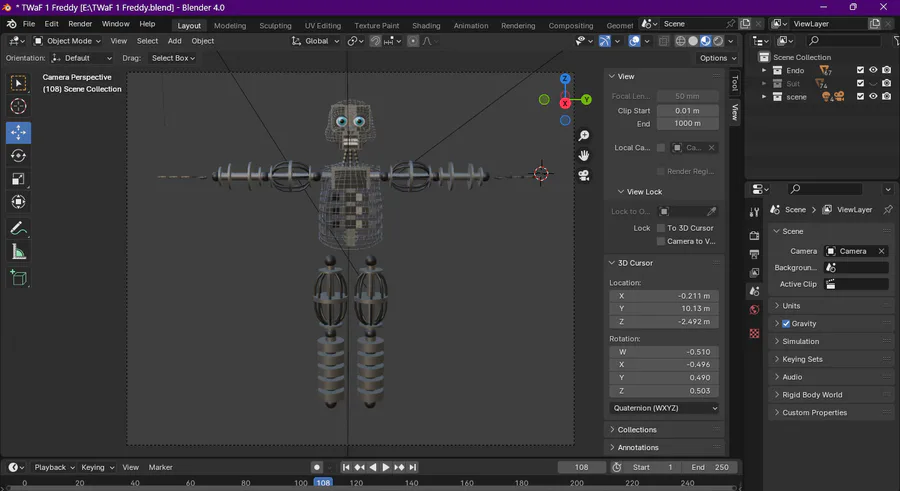900x491 pixels.
Task: Click the red X axis gizmo
Action: tap(565, 103)
